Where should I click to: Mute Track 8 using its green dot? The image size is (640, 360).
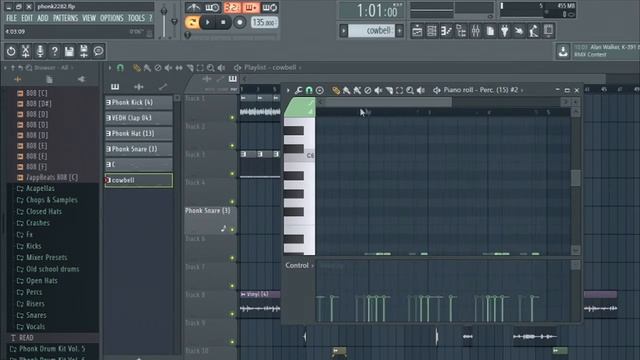pyautogui.click(x=232, y=314)
